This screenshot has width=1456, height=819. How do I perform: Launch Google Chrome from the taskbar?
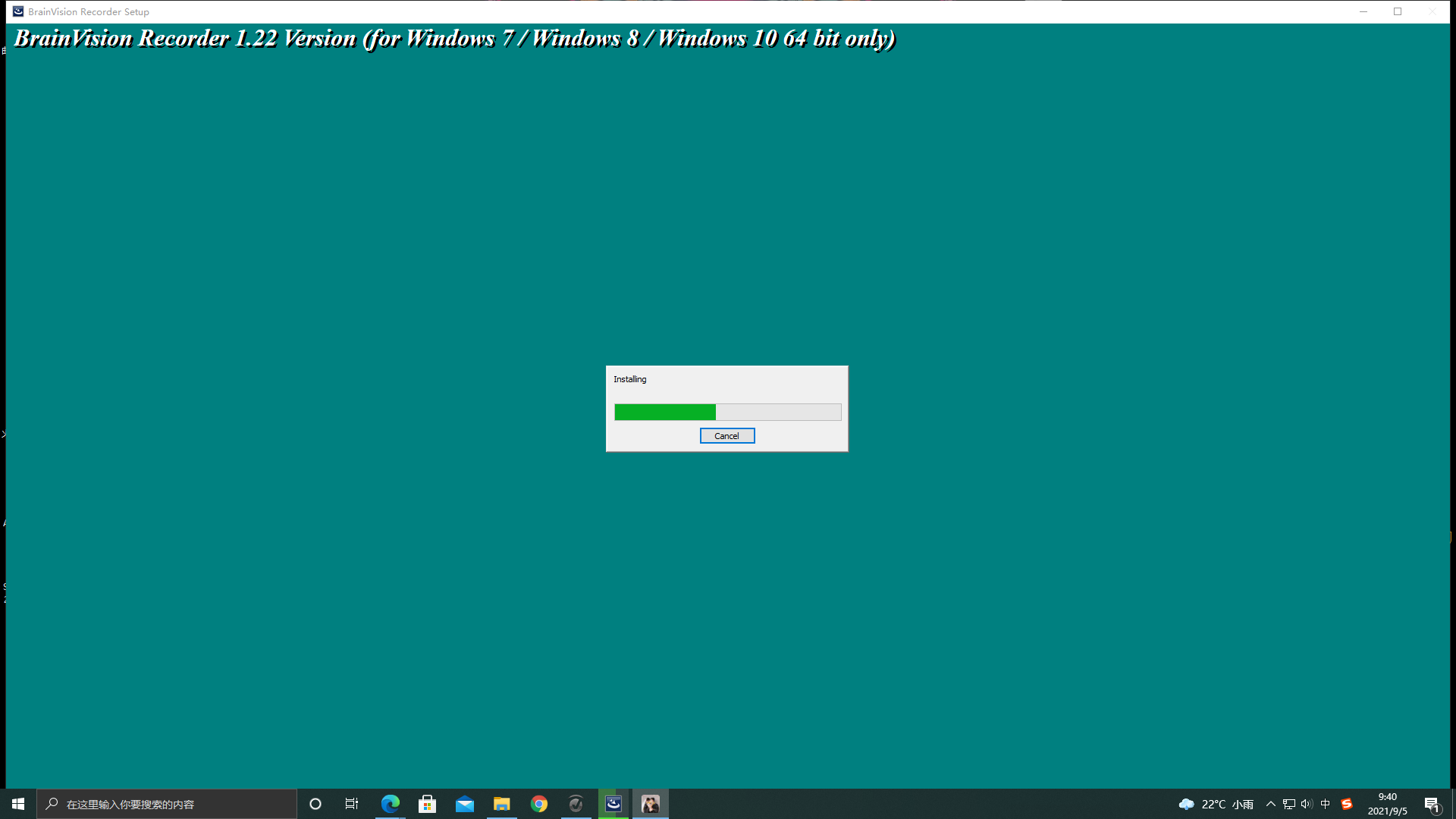point(539,804)
